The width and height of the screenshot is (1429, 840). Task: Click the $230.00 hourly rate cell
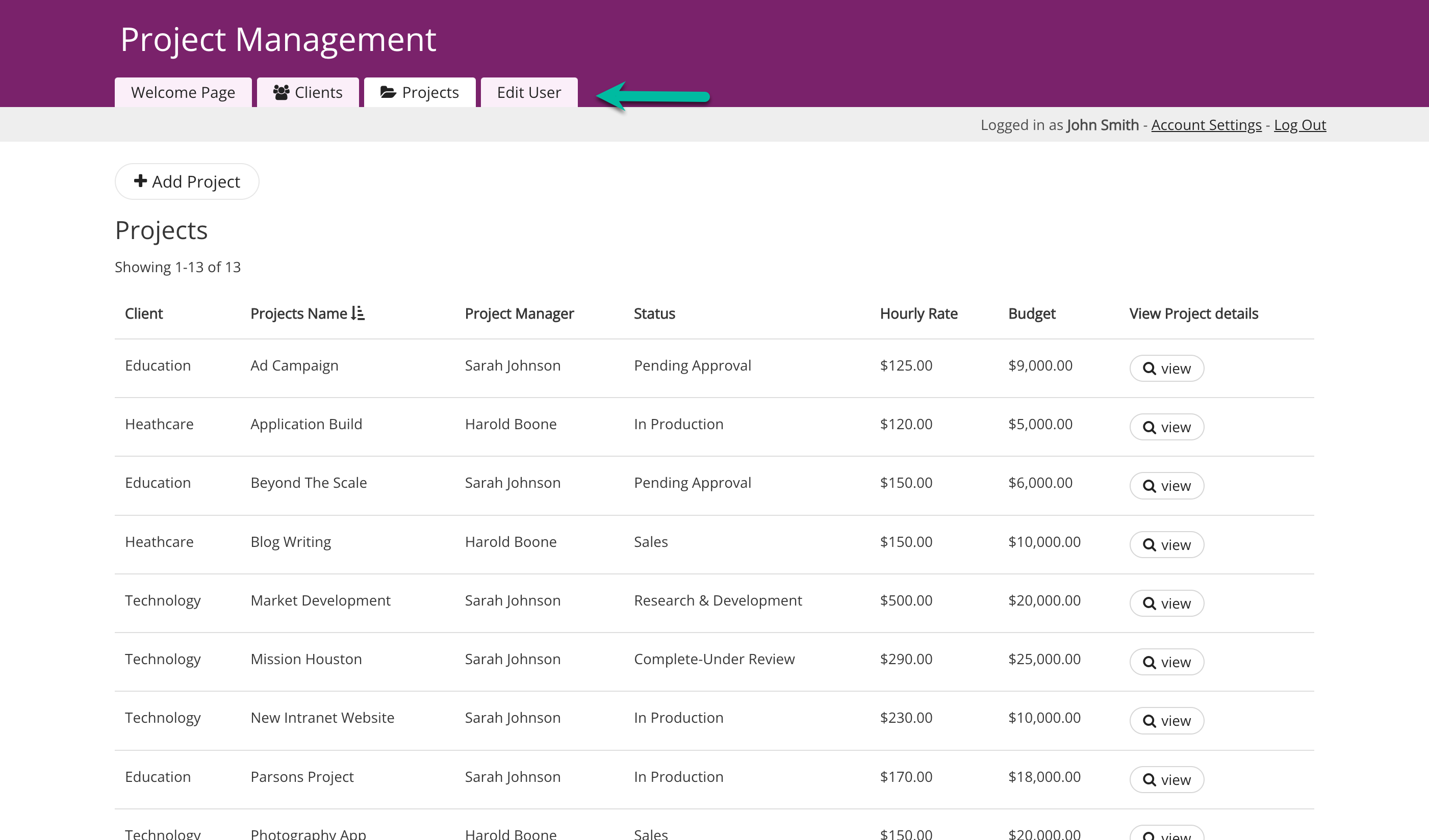[906, 718]
